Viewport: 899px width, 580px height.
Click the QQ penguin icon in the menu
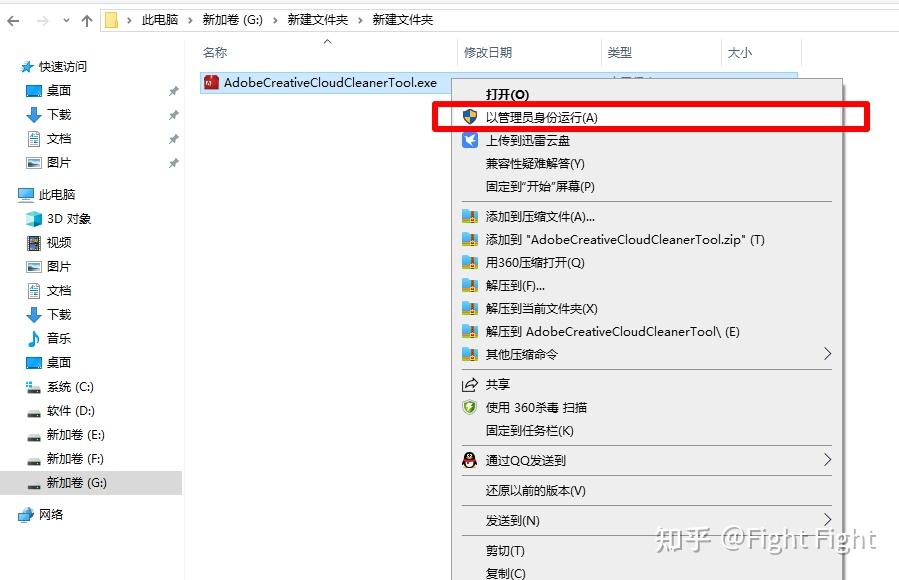point(468,460)
